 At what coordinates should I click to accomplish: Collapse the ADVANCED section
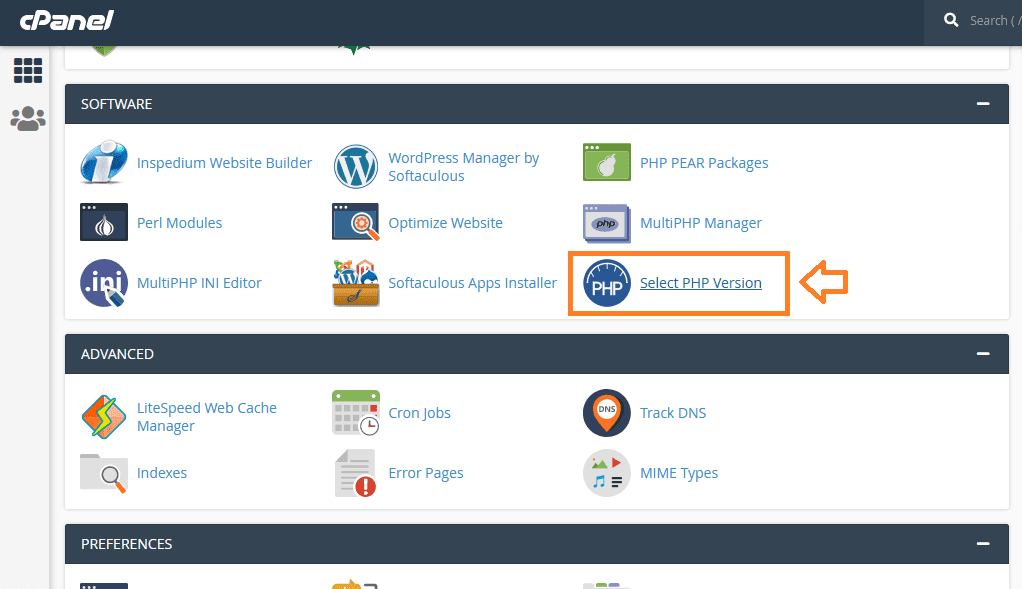[983, 354]
